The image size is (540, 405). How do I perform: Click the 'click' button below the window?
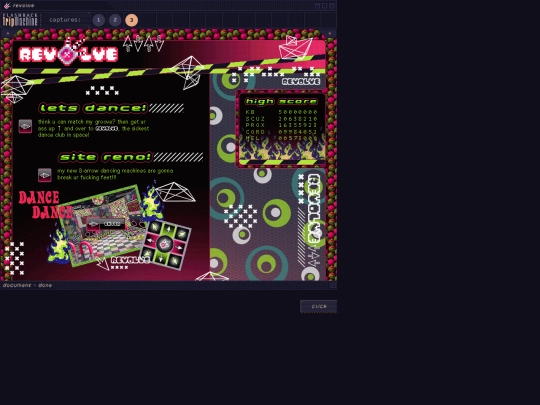click(x=319, y=306)
